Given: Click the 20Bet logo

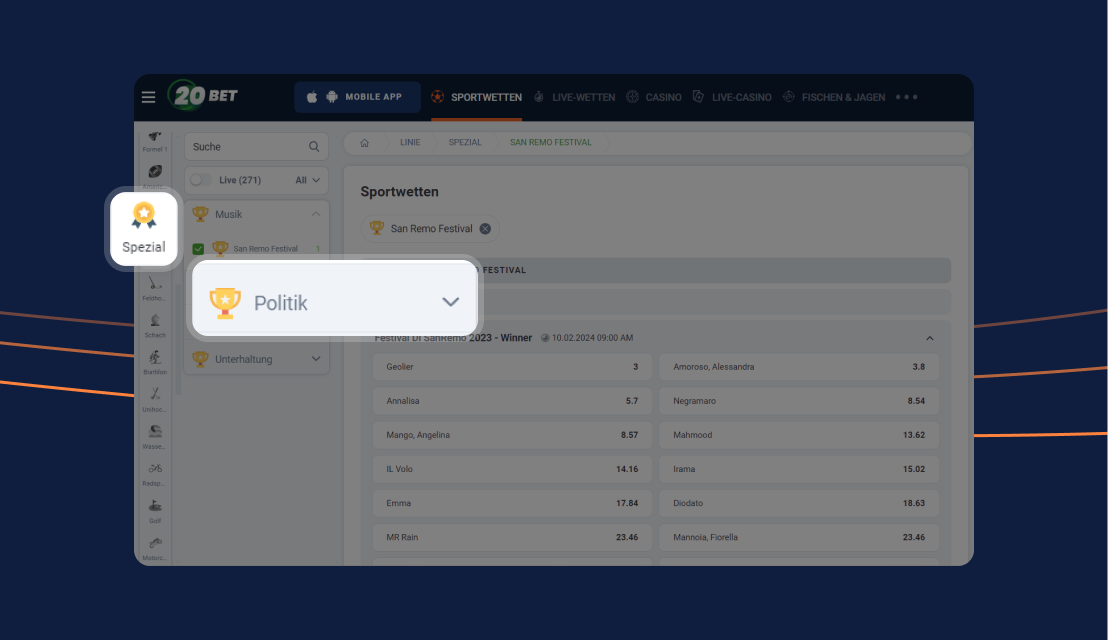Looking at the screenshot, I should [204, 95].
